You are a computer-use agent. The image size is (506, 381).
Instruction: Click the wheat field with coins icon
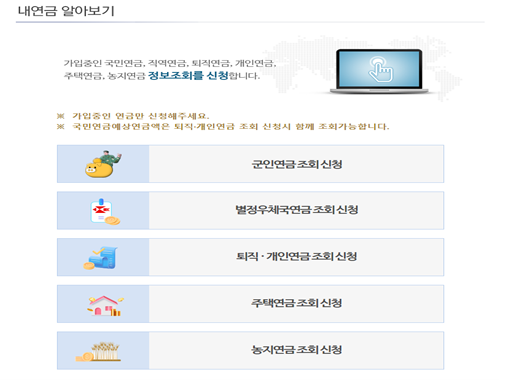coord(98,352)
